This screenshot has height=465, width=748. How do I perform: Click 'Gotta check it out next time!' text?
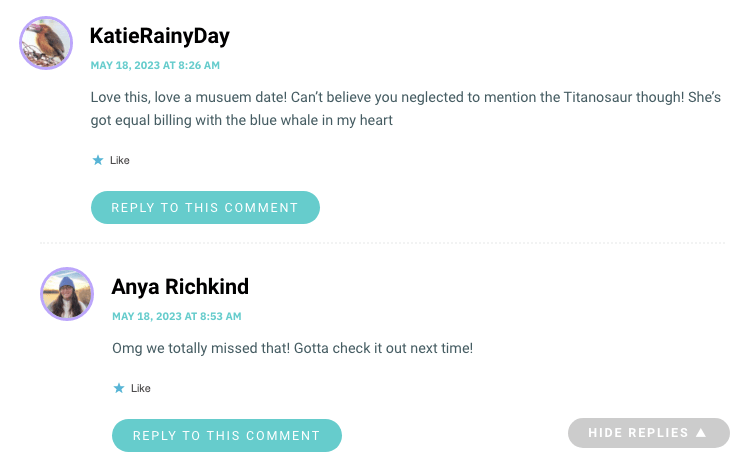[384, 348]
